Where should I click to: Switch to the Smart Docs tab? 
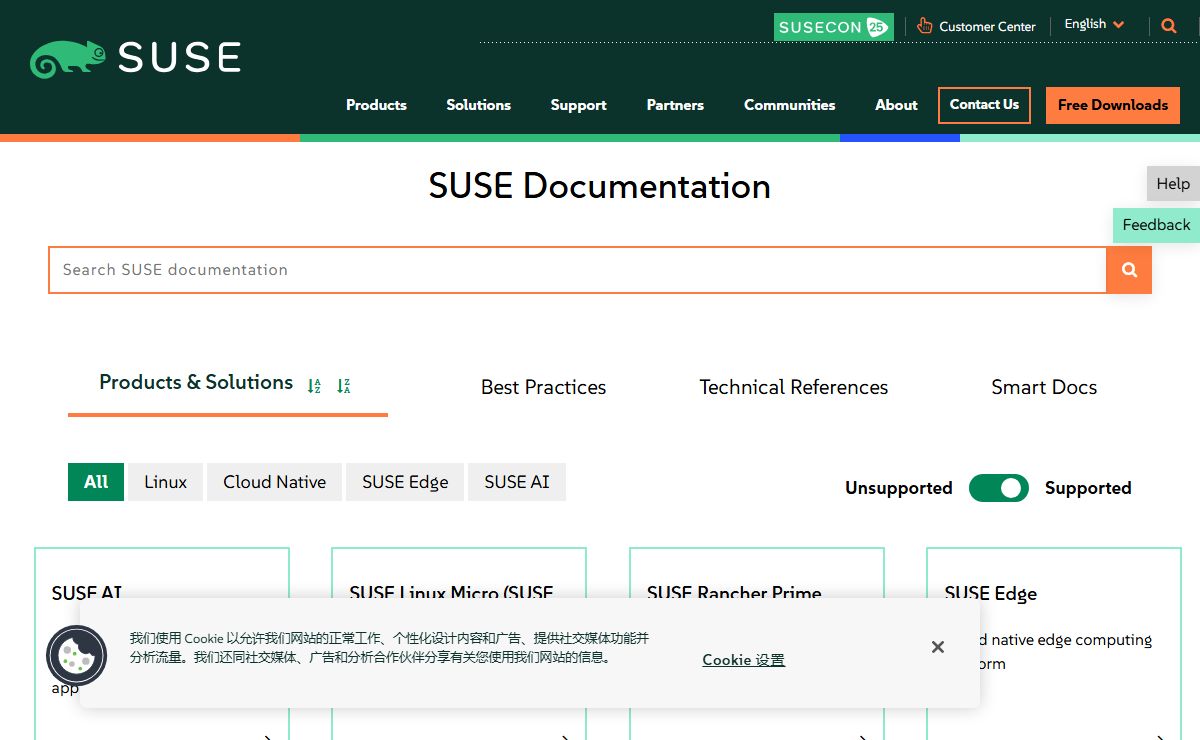tap(1044, 387)
